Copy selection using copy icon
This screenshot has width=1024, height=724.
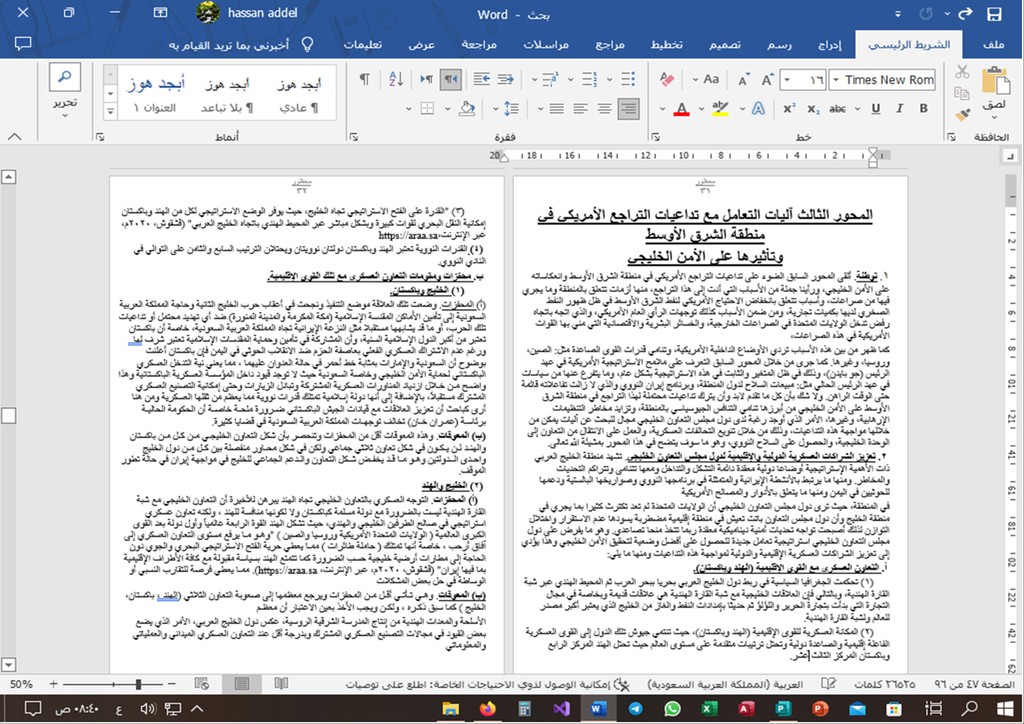point(962,93)
